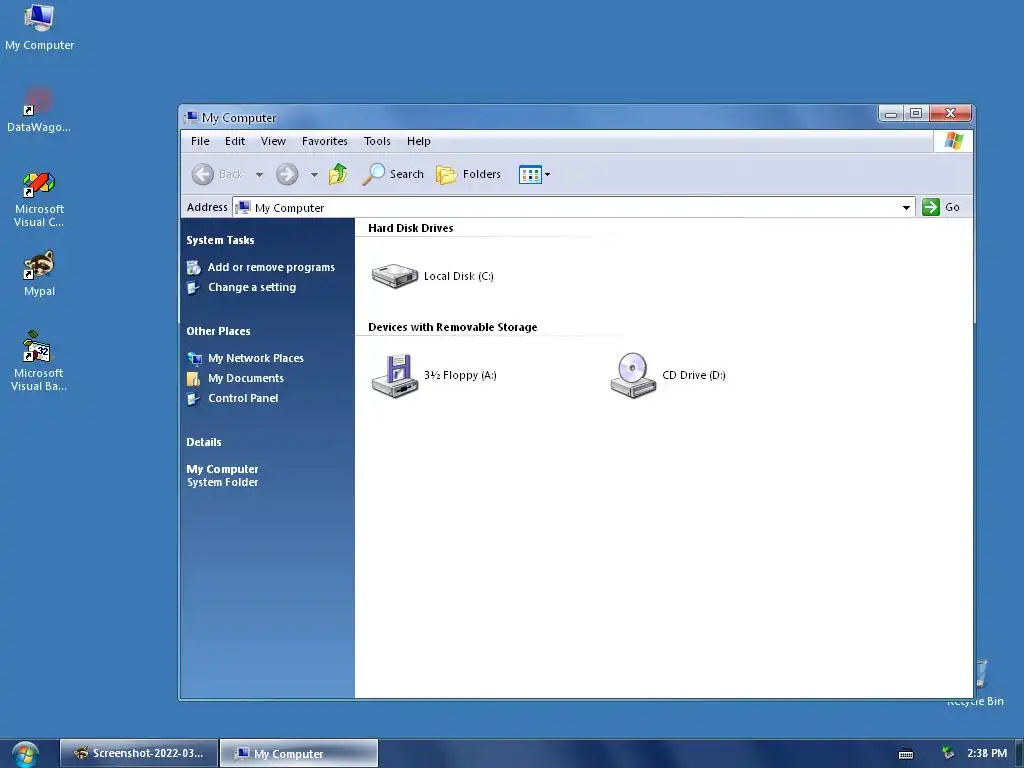The width and height of the screenshot is (1024, 768).
Task: Select the Recycle Bin on desktop
Action: pos(980,683)
